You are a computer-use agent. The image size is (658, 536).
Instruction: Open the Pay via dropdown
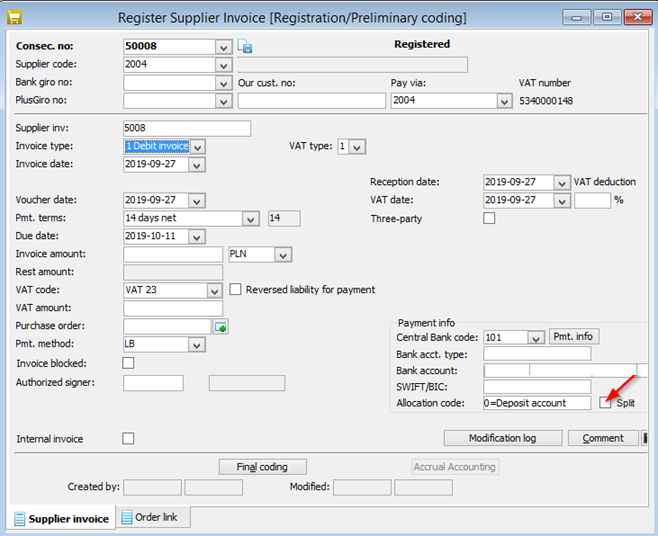[x=504, y=101]
